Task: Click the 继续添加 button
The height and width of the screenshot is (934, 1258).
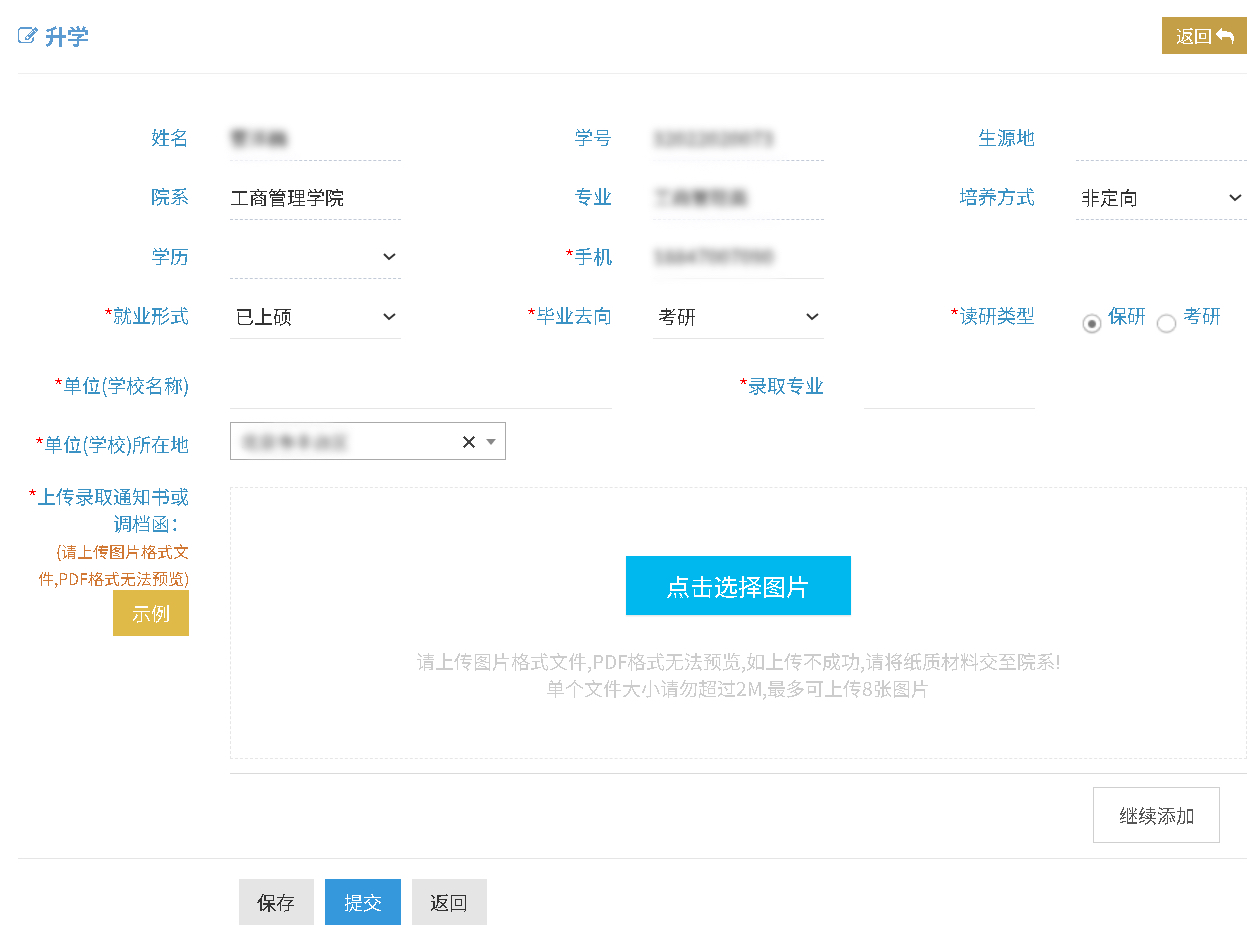Action: pos(1155,815)
